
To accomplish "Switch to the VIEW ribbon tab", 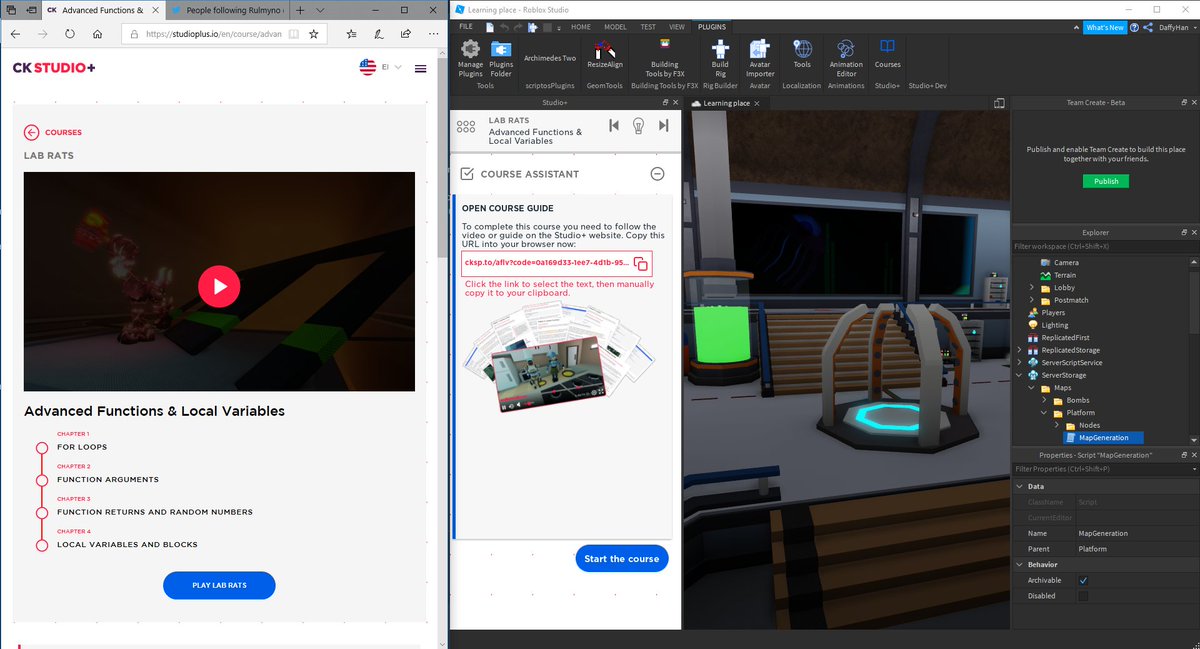I will coord(677,27).
